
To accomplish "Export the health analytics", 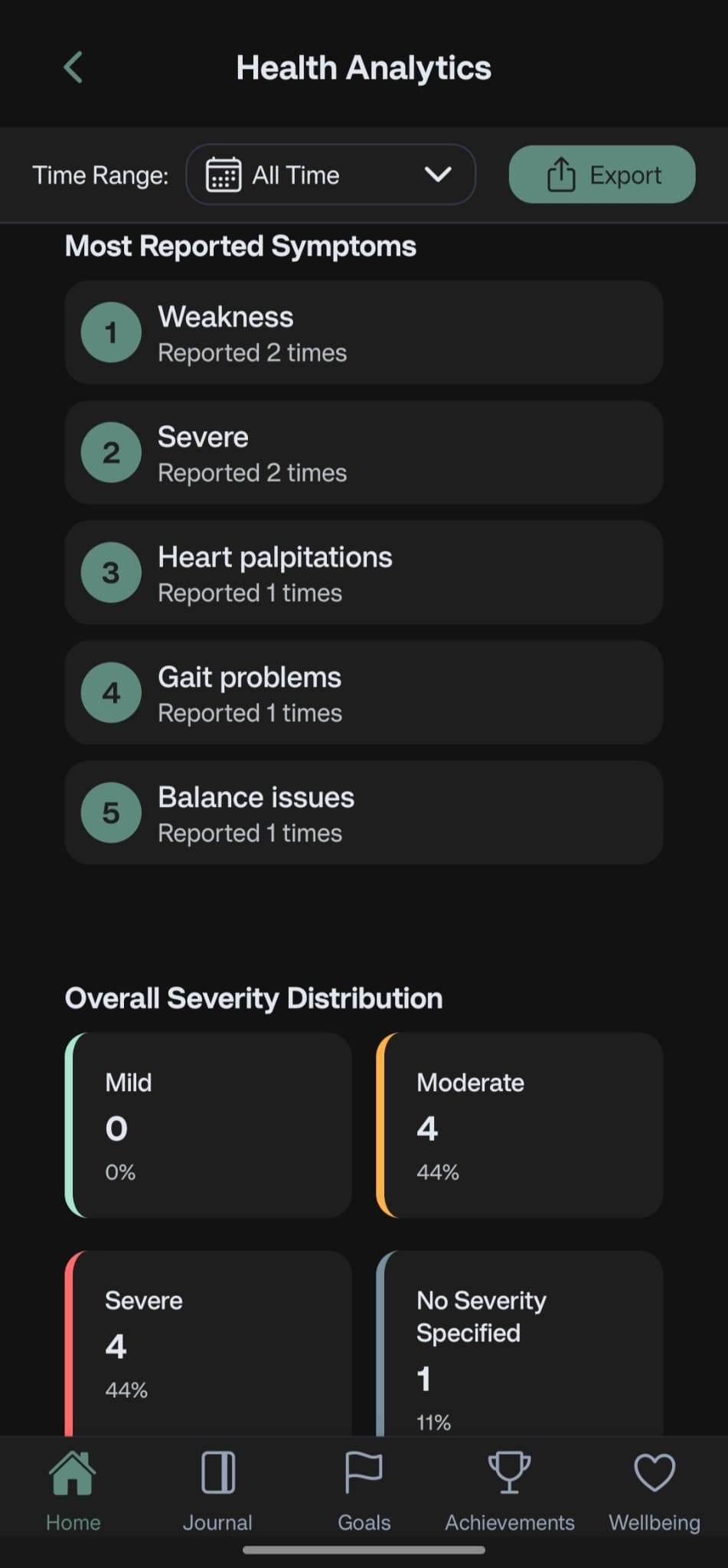I will pyautogui.click(x=602, y=175).
